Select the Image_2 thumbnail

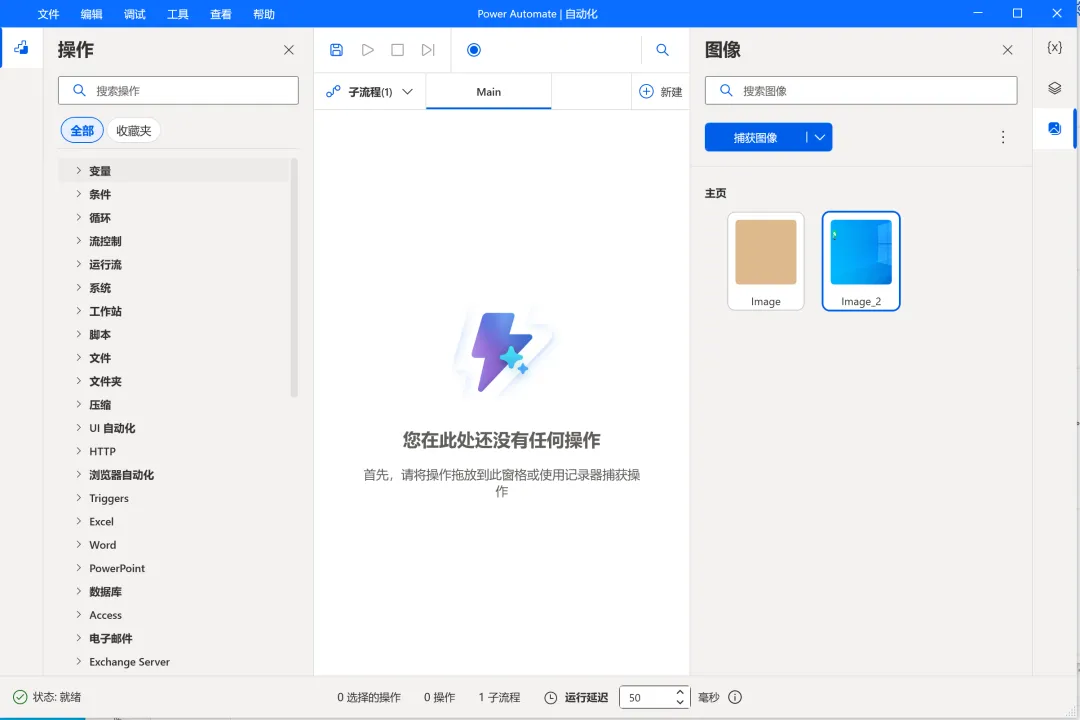click(861, 261)
